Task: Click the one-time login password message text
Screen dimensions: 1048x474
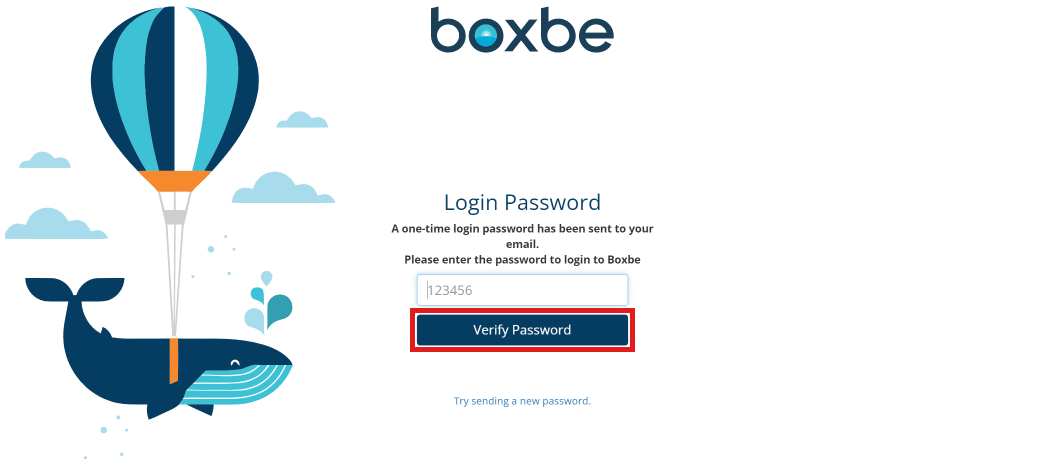Action: [x=522, y=235]
